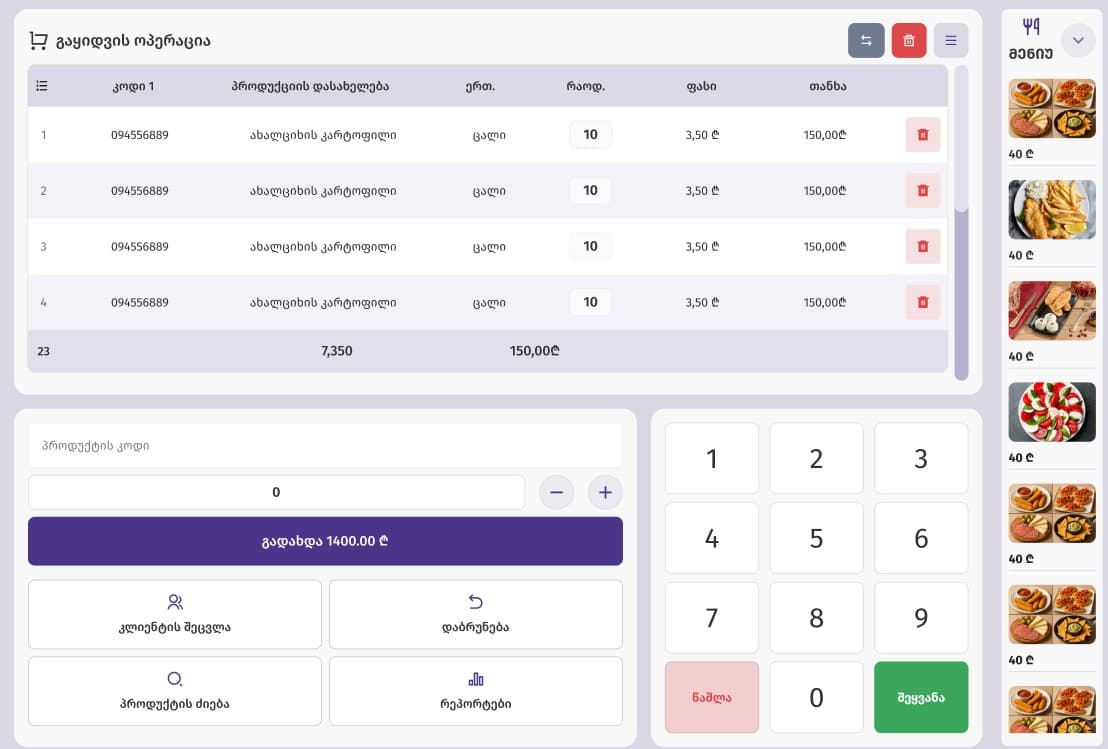Click the swap arrows icon in the top toolbar
The image size is (1108, 749).
(x=866, y=39)
